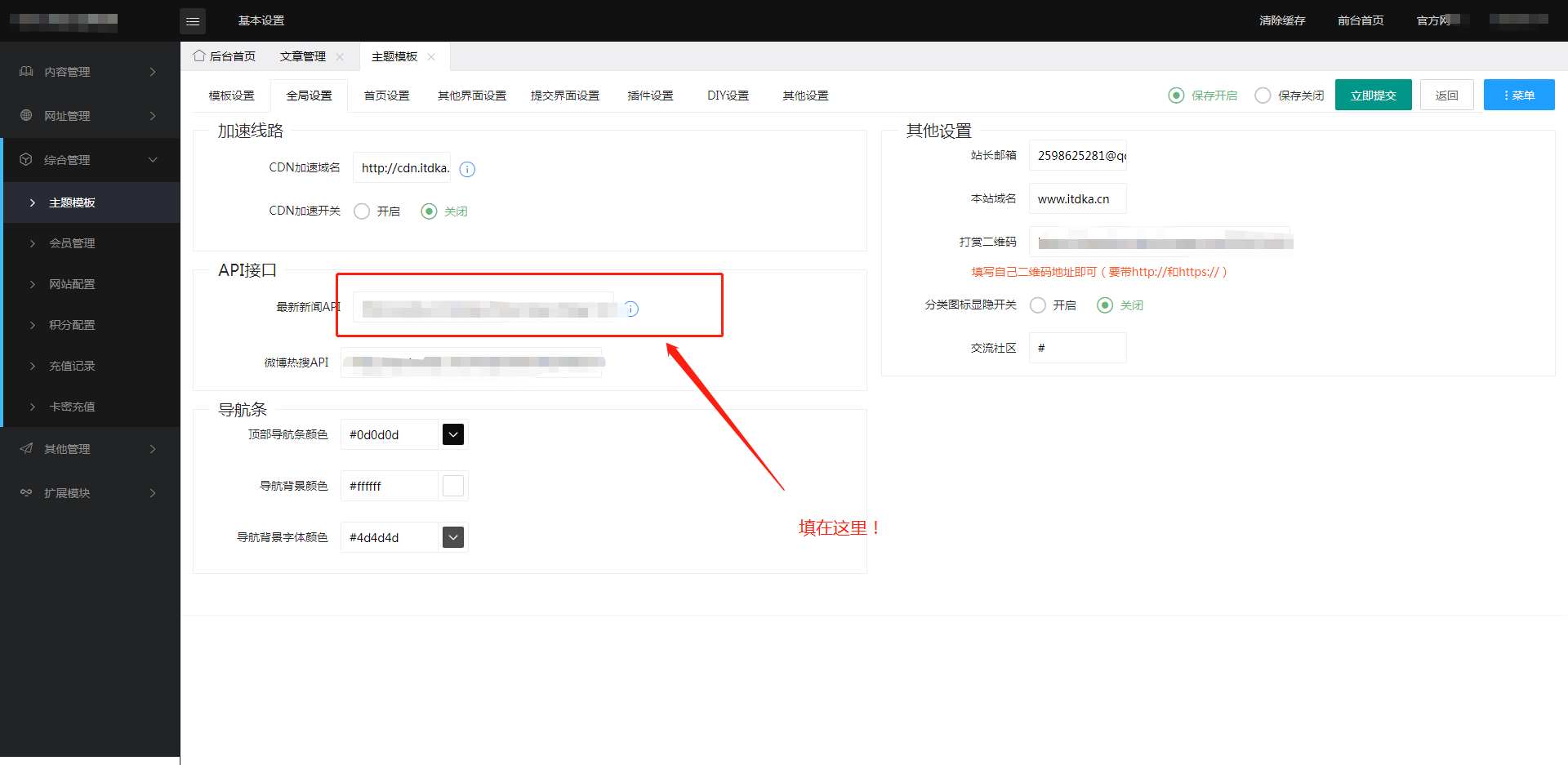This screenshot has width=1568, height=765.
Task: Click the 返回 button
Action: click(x=1447, y=96)
